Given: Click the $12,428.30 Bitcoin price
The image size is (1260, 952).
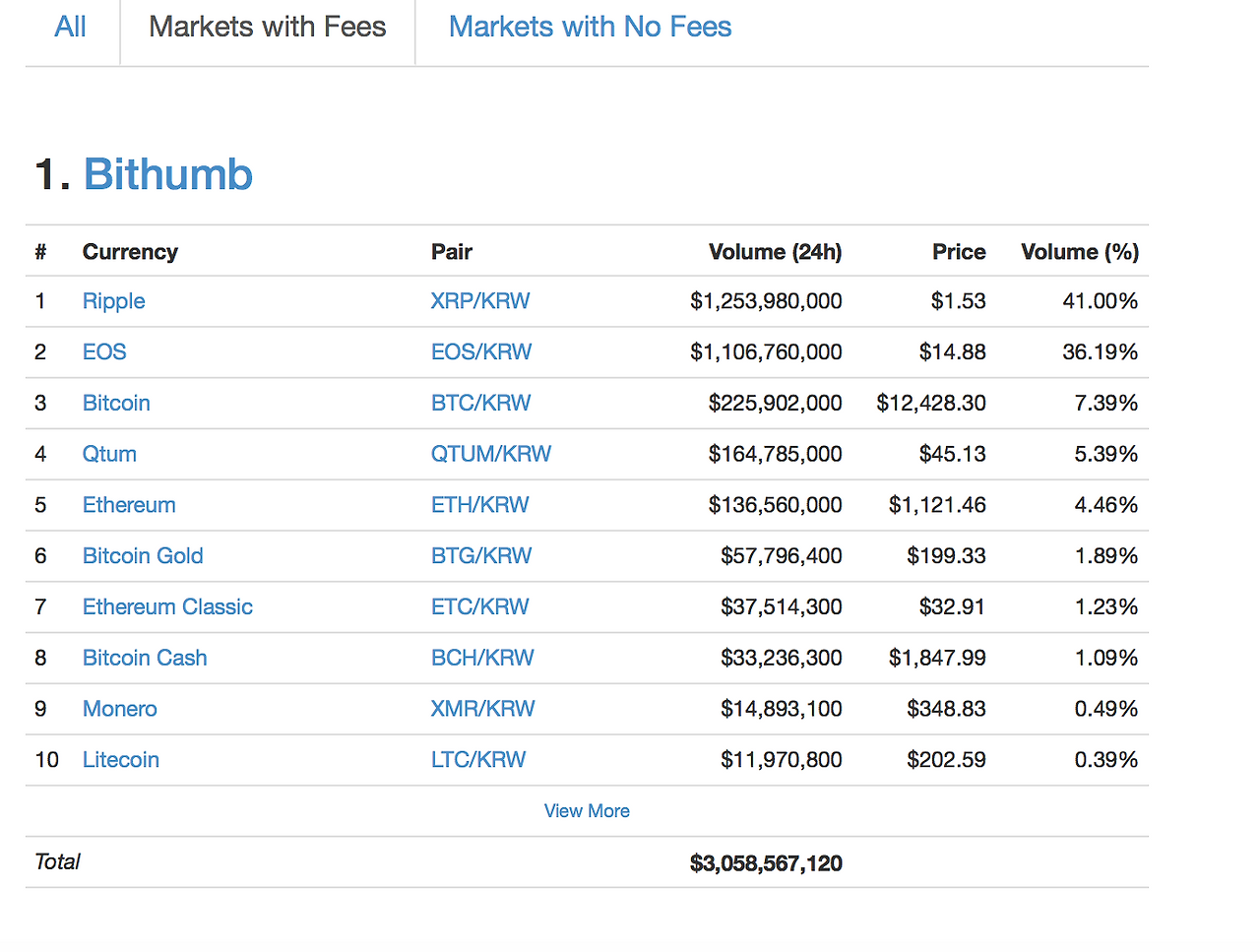Looking at the screenshot, I should 931,404.
